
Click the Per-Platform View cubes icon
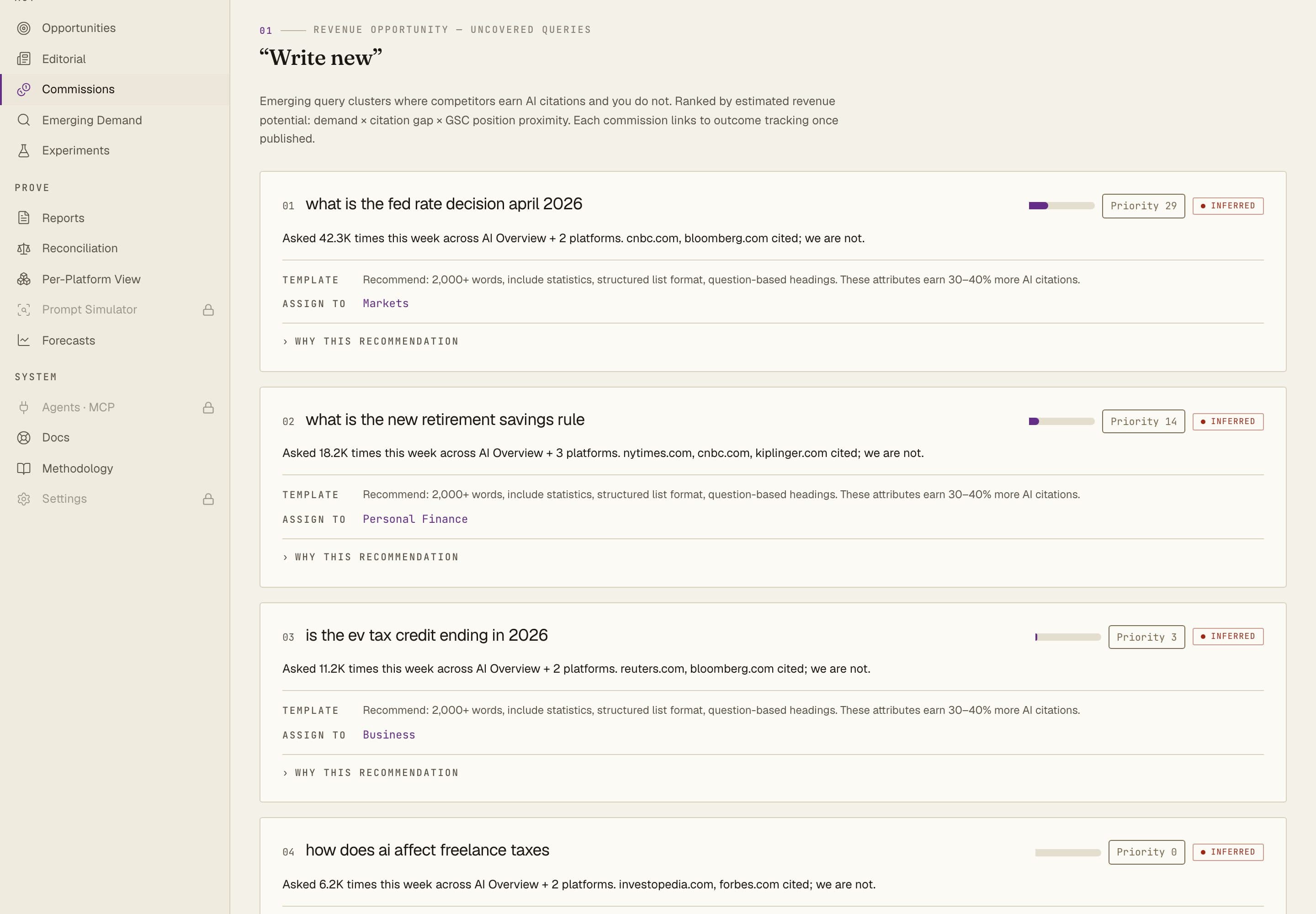point(23,280)
